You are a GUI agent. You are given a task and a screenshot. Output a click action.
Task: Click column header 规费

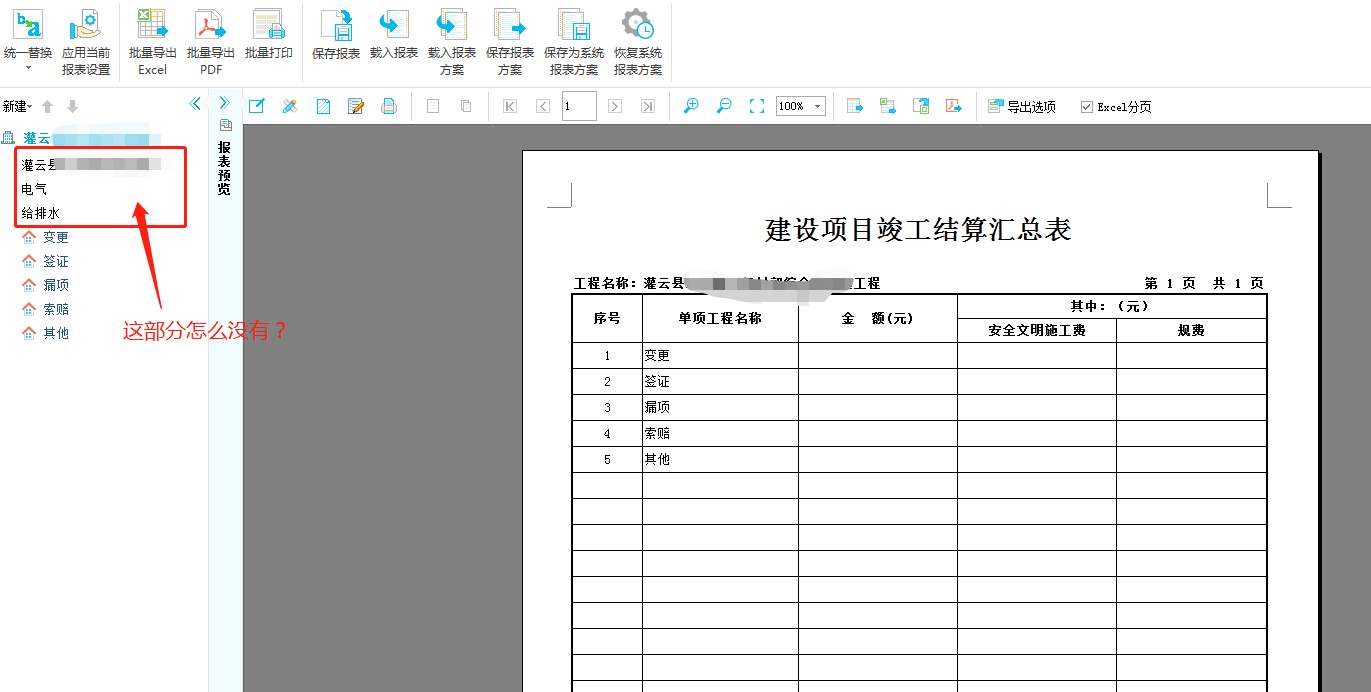(x=1191, y=331)
